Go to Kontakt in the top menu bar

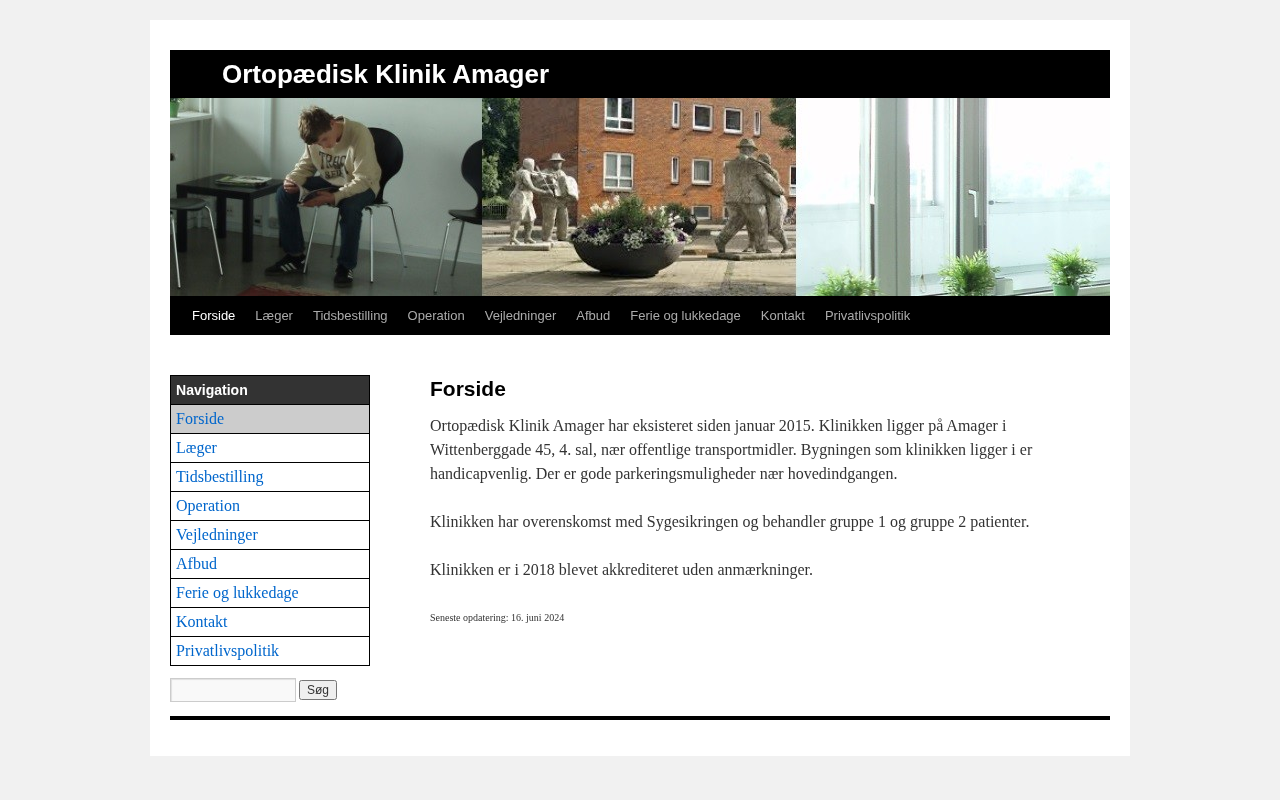pos(783,316)
